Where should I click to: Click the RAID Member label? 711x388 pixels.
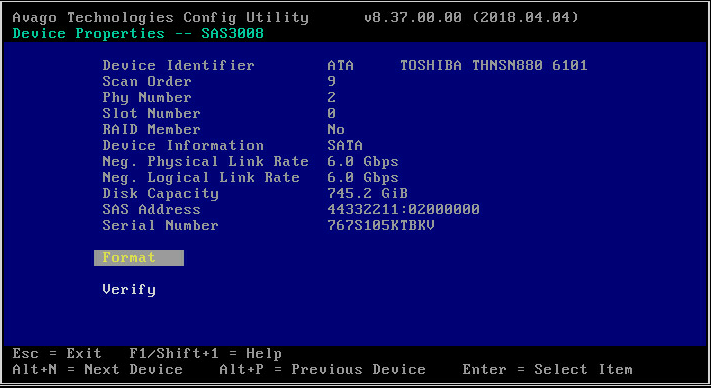(x=151, y=130)
